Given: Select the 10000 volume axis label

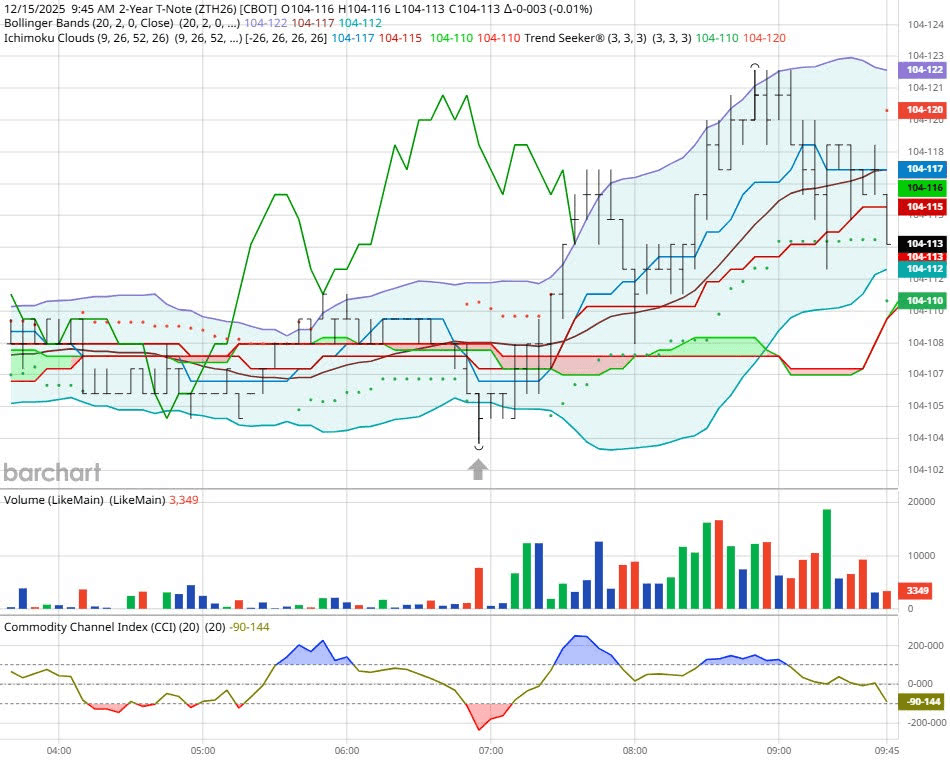Looking at the screenshot, I should click(921, 555).
